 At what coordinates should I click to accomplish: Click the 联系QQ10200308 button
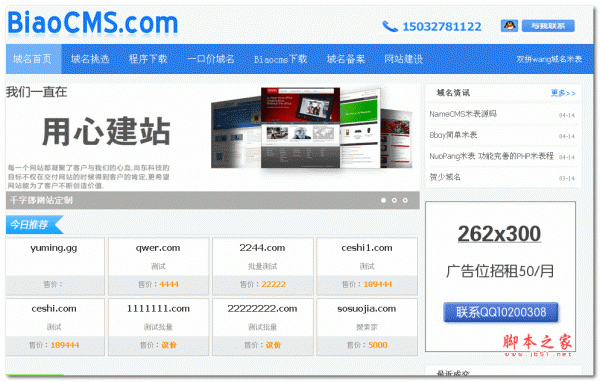pyautogui.click(x=501, y=312)
